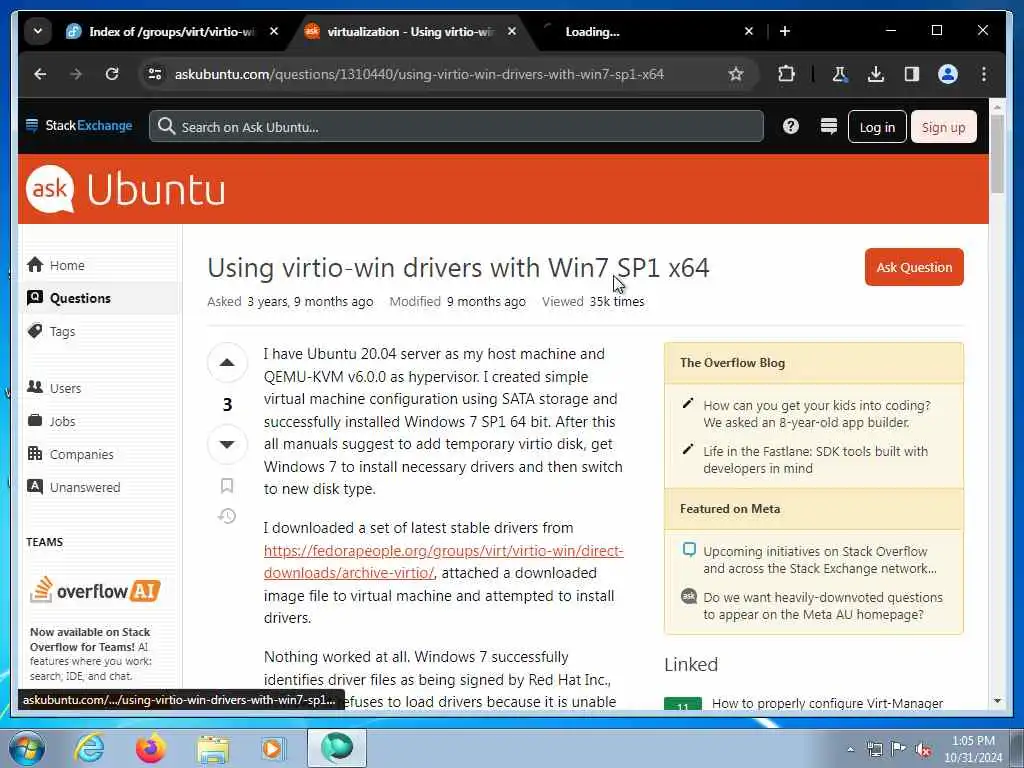Image resolution: width=1024 pixels, height=768 pixels.
Task: Click the Log in button
Action: pyautogui.click(x=877, y=127)
